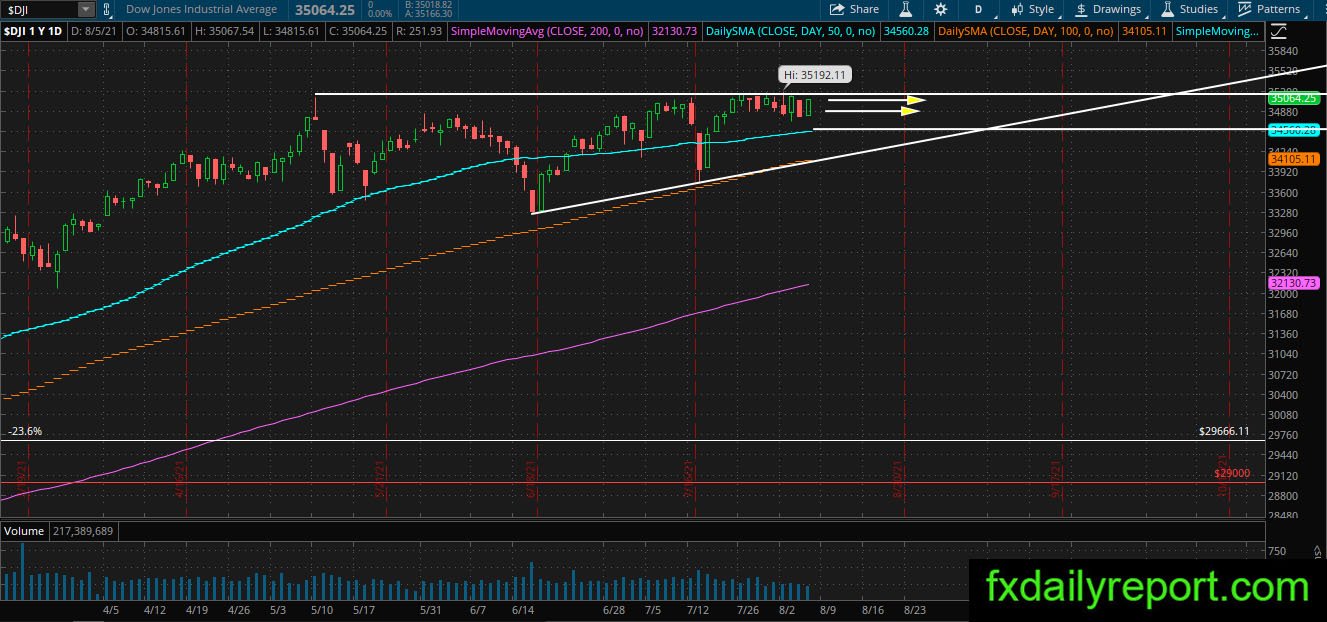Open chart settings gear
The height and width of the screenshot is (622, 1327).
click(940, 9)
